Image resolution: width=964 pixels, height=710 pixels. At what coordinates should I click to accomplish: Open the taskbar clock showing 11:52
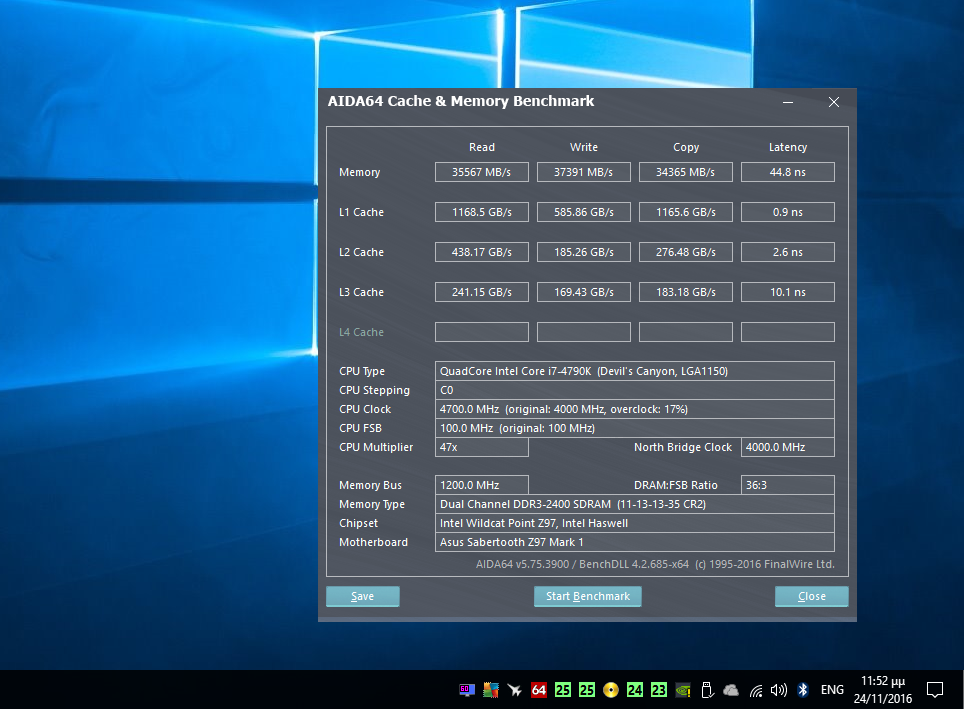pos(883,690)
